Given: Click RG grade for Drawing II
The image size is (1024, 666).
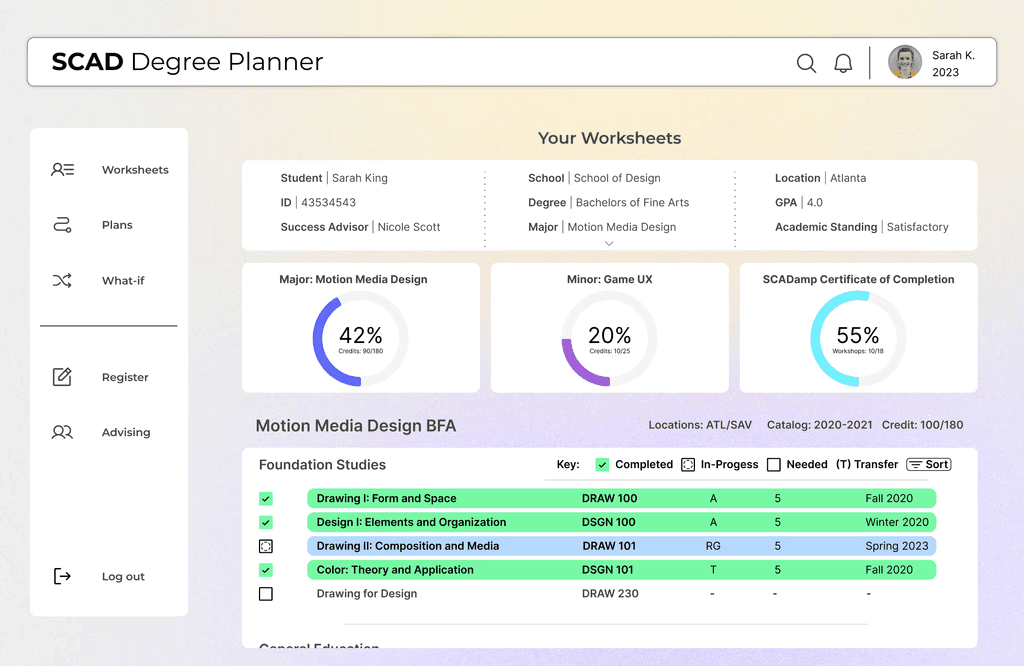Looking at the screenshot, I should coord(712,546).
